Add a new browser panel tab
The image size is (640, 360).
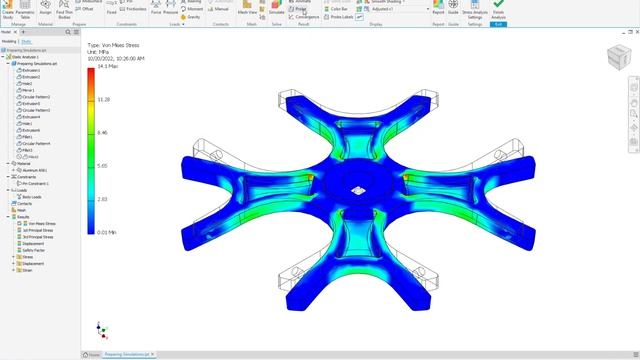pos(23,32)
